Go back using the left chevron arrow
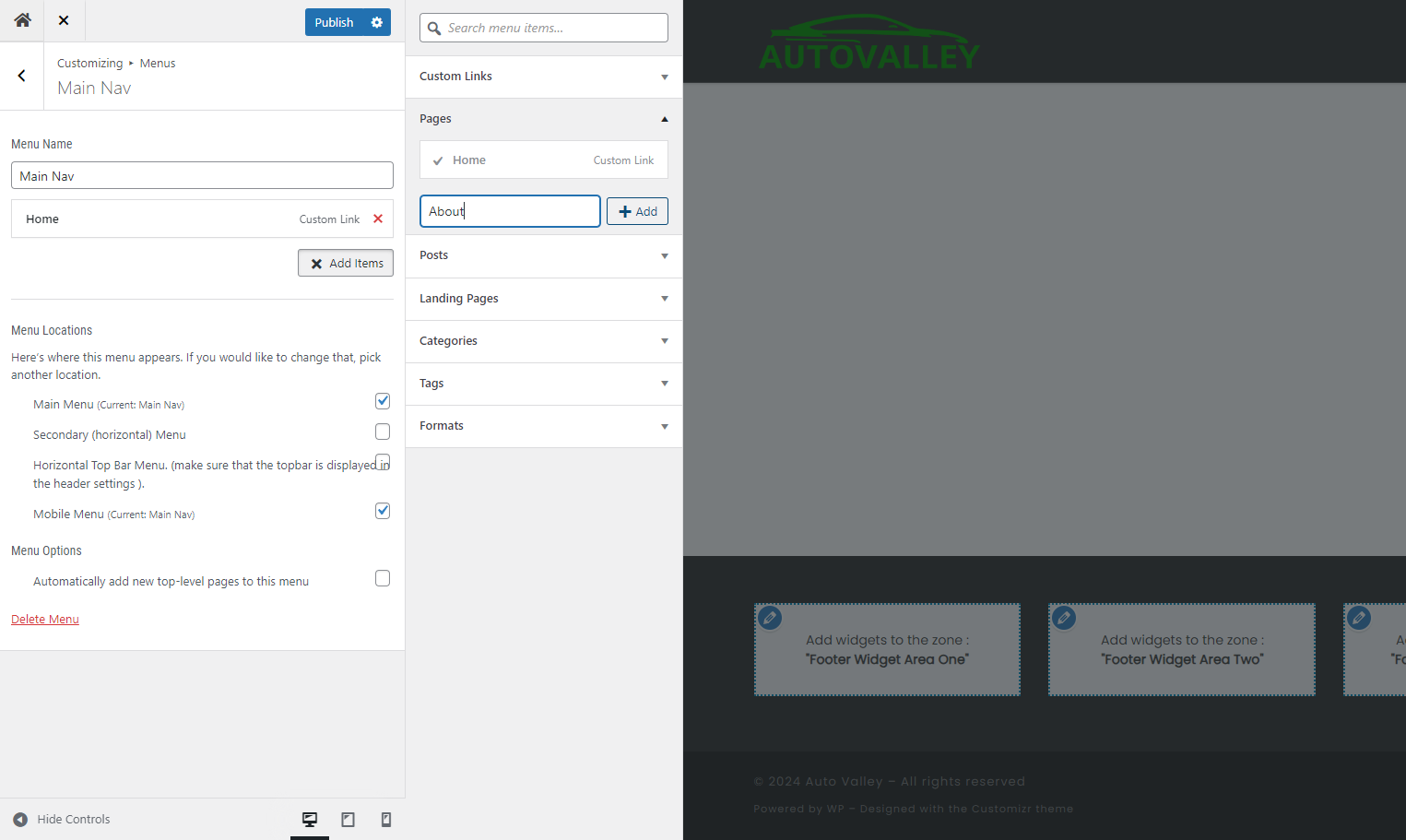The image size is (1406, 840). [21, 76]
